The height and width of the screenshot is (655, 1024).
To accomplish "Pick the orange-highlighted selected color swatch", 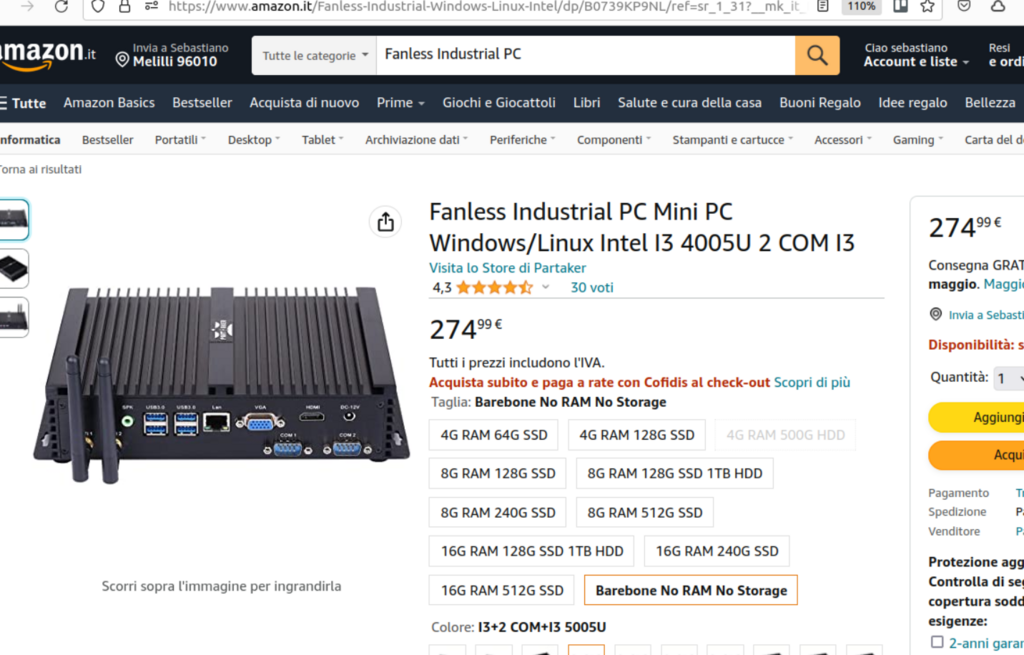I will coord(586,650).
